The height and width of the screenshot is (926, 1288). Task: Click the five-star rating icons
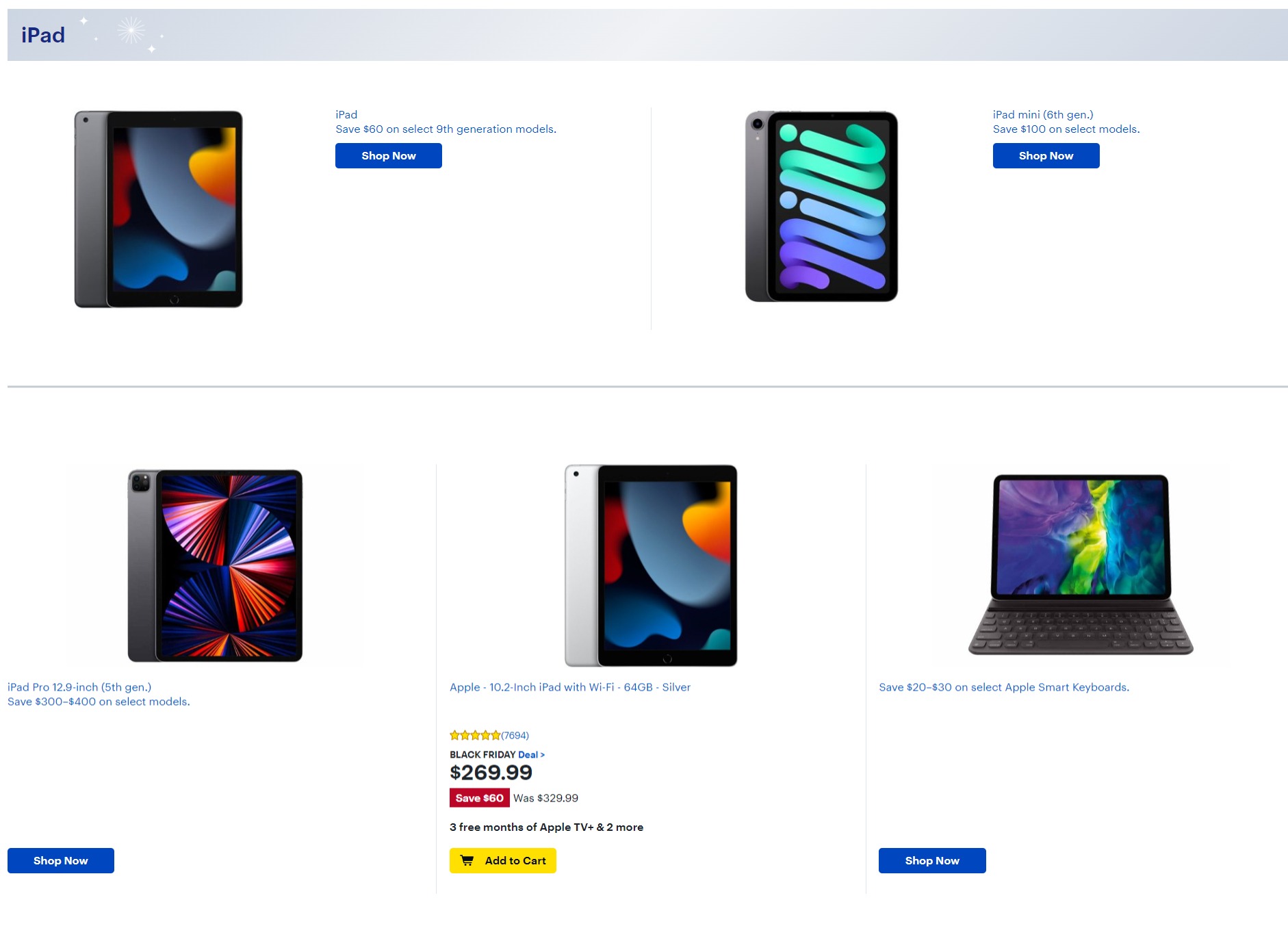click(475, 736)
